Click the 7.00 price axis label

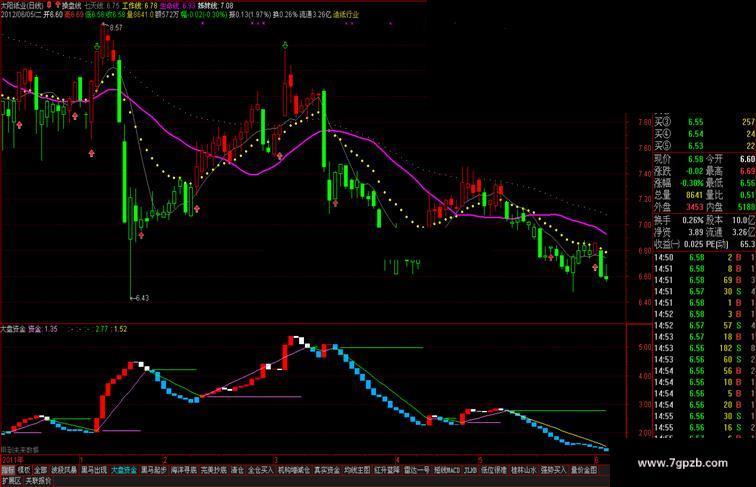point(645,225)
